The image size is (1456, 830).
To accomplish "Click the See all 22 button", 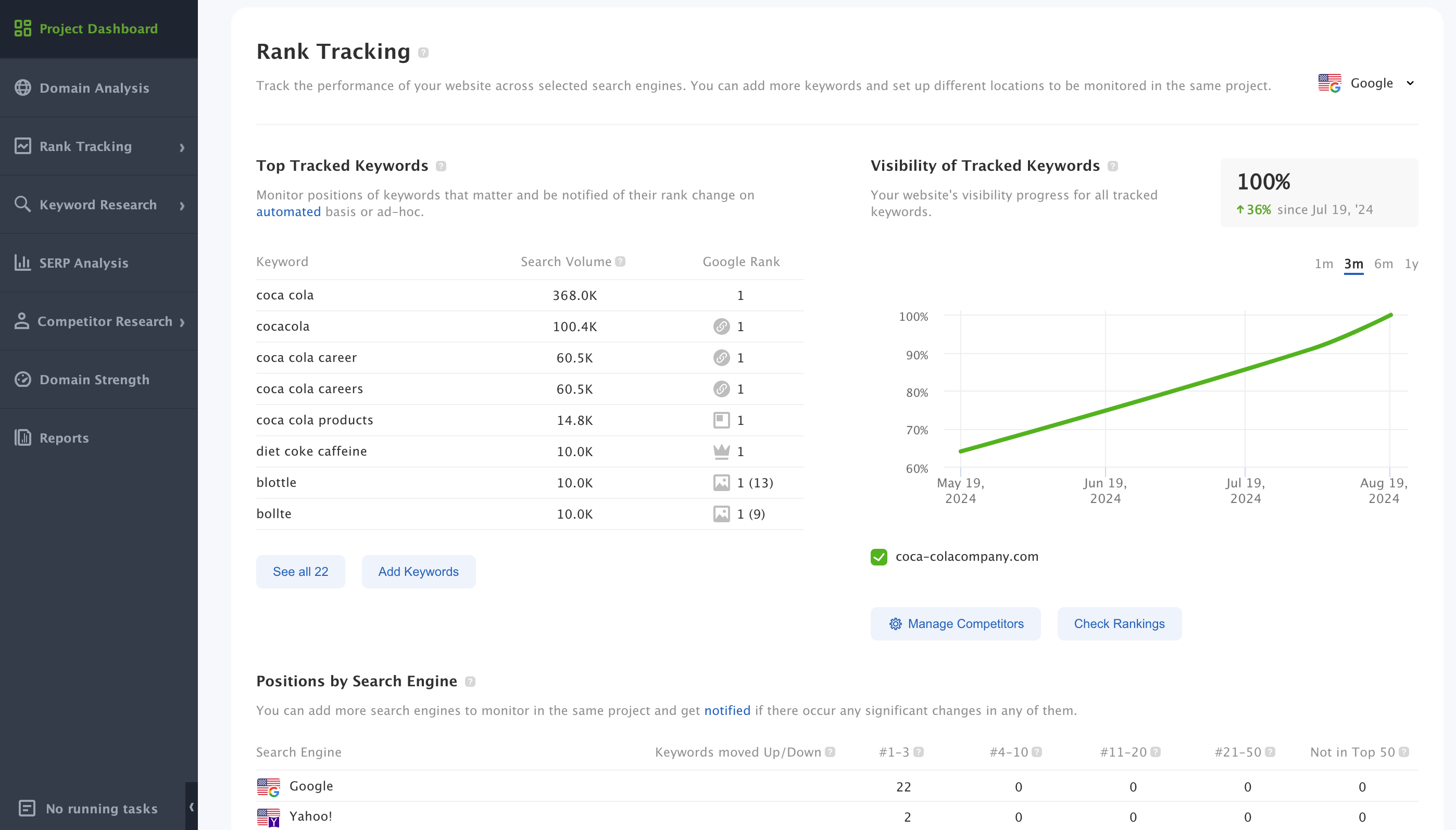I will [301, 571].
